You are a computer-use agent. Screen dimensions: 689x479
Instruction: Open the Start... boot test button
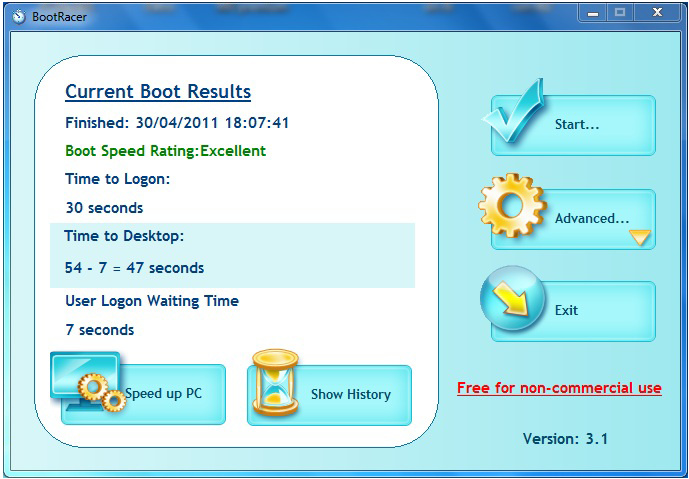[x=573, y=125]
